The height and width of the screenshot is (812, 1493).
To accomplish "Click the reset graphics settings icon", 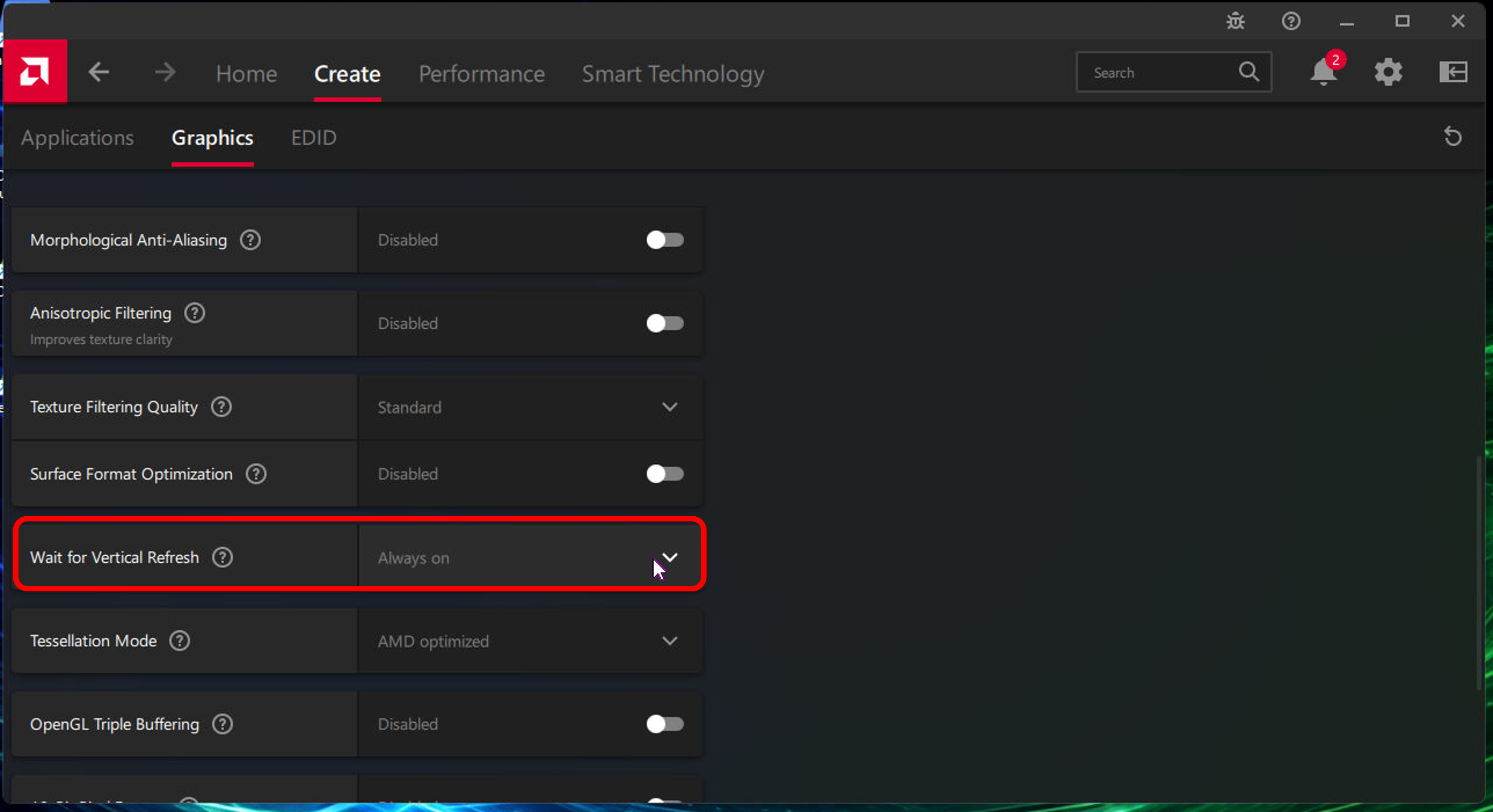I will [1452, 137].
